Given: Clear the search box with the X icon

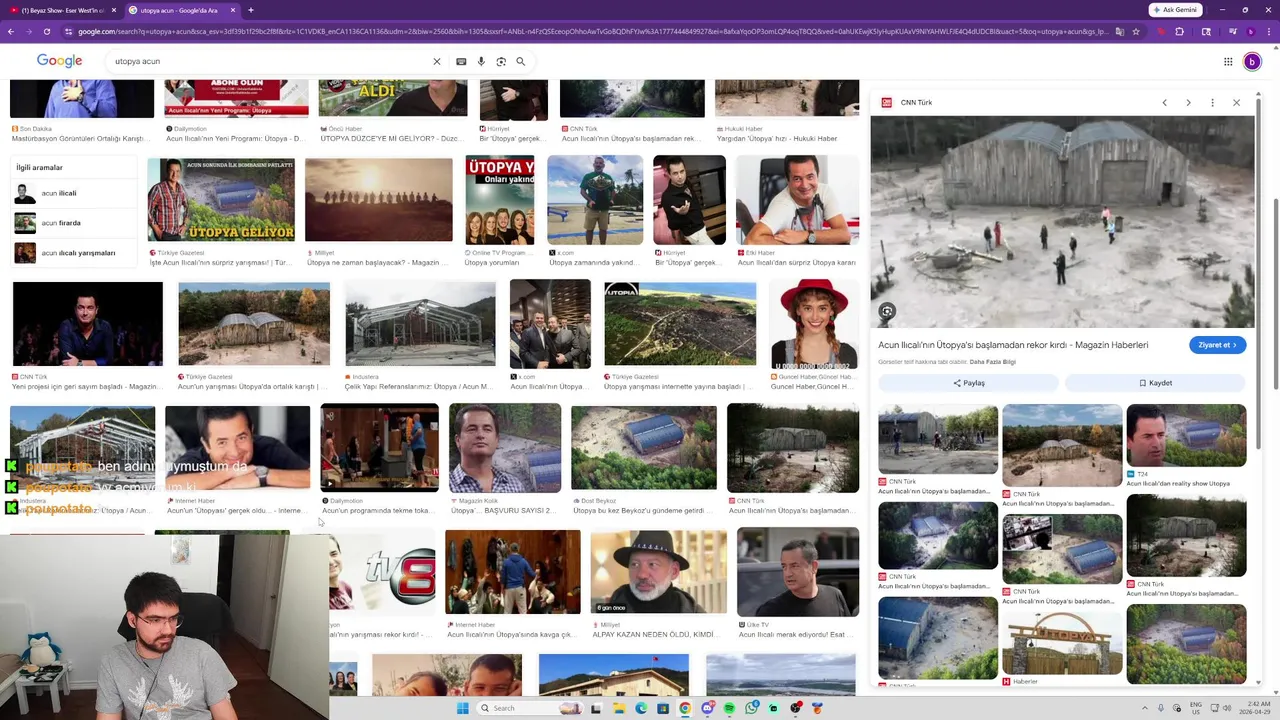Looking at the screenshot, I should tap(436, 62).
